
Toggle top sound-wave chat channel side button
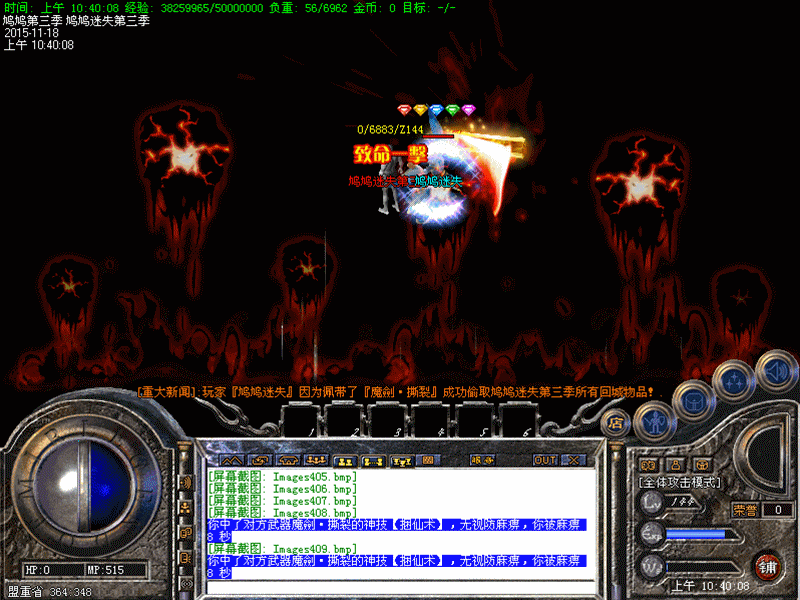click(x=185, y=484)
